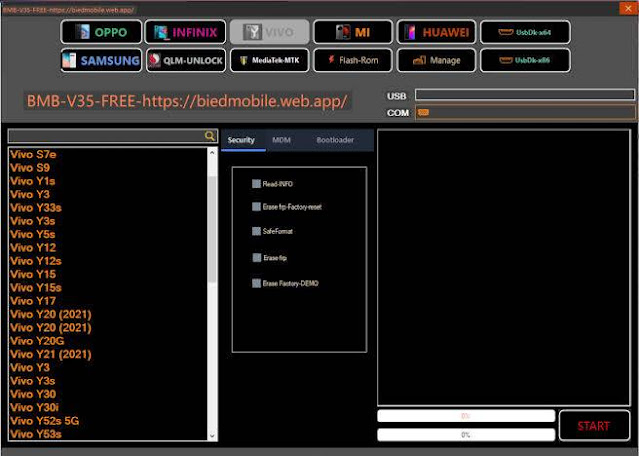Select Vivo Y20G model
This screenshot has height=456, width=639.
(37, 341)
